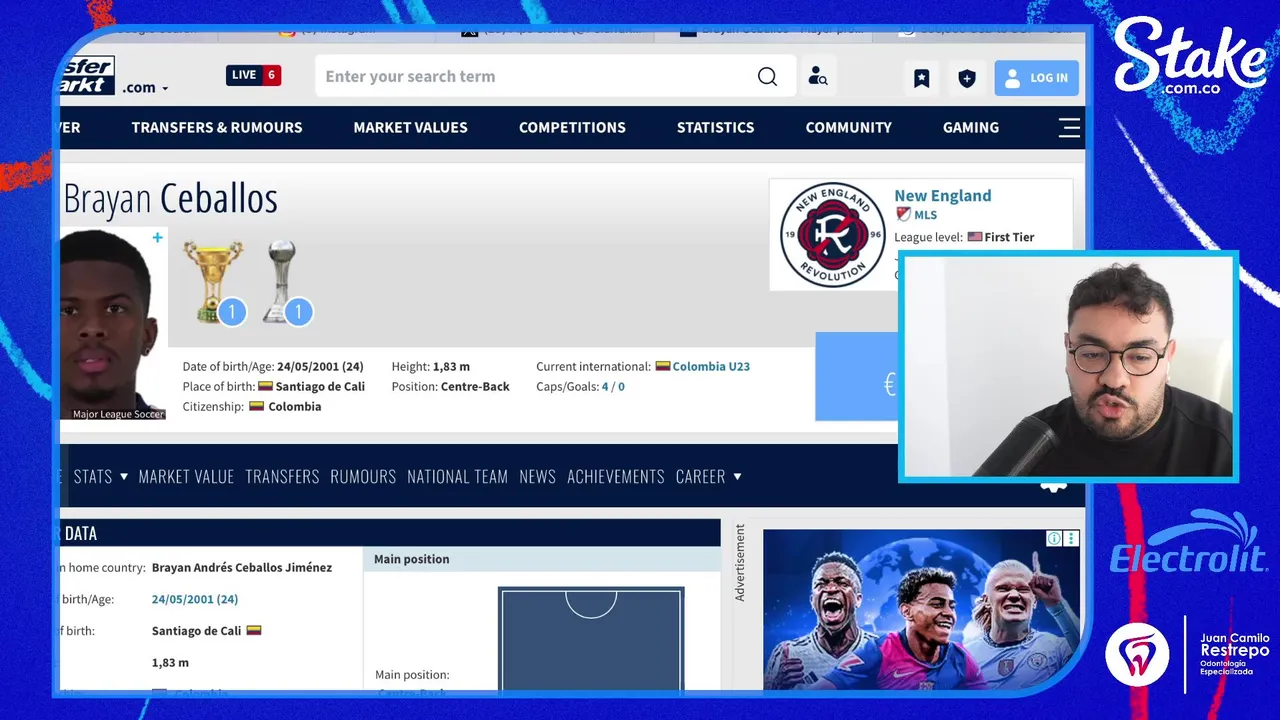Click the LOG IN button
The height and width of the screenshot is (720, 1280).
(x=1036, y=78)
